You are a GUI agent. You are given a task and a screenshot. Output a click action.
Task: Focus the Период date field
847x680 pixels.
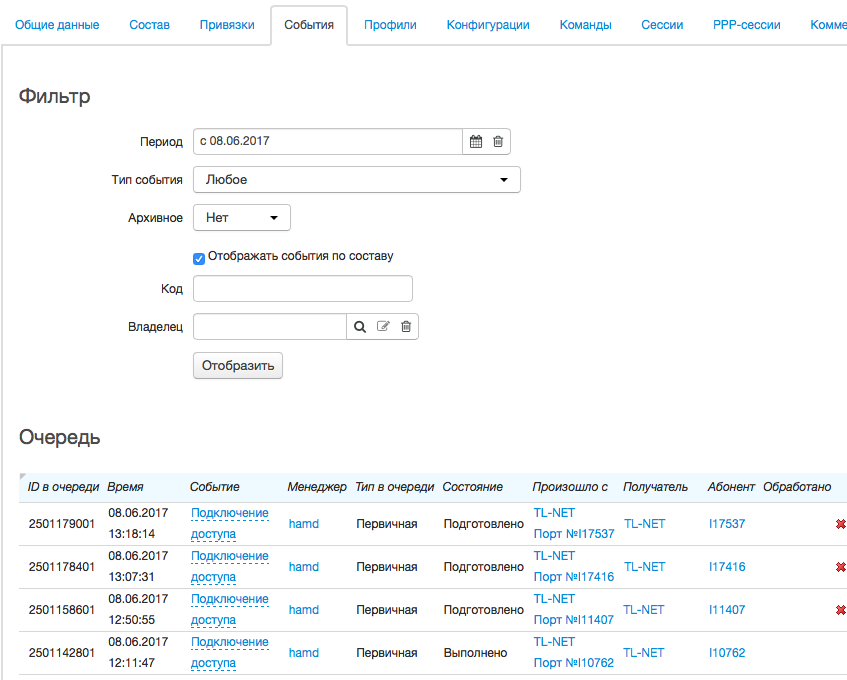point(328,142)
